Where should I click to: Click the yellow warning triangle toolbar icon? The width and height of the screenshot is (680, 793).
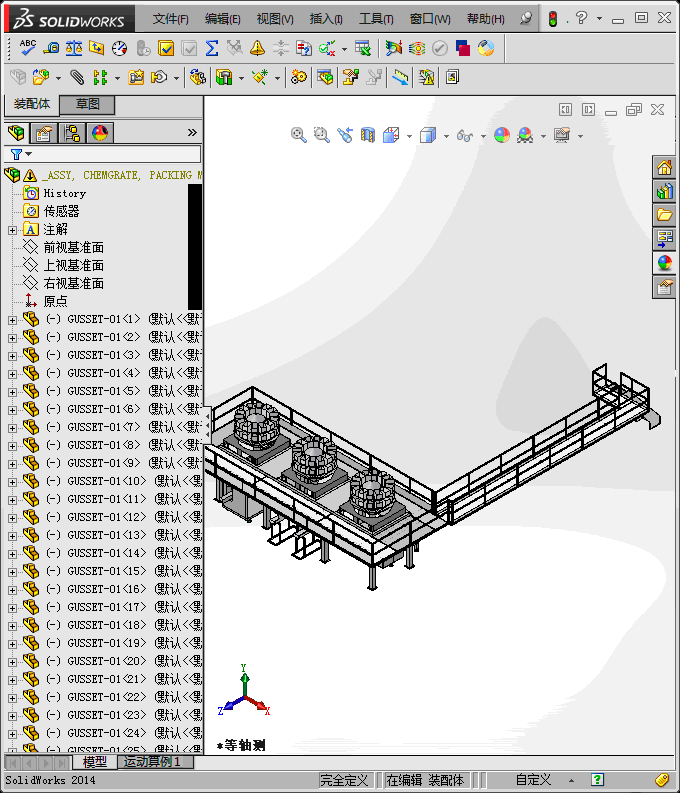coord(257,48)
